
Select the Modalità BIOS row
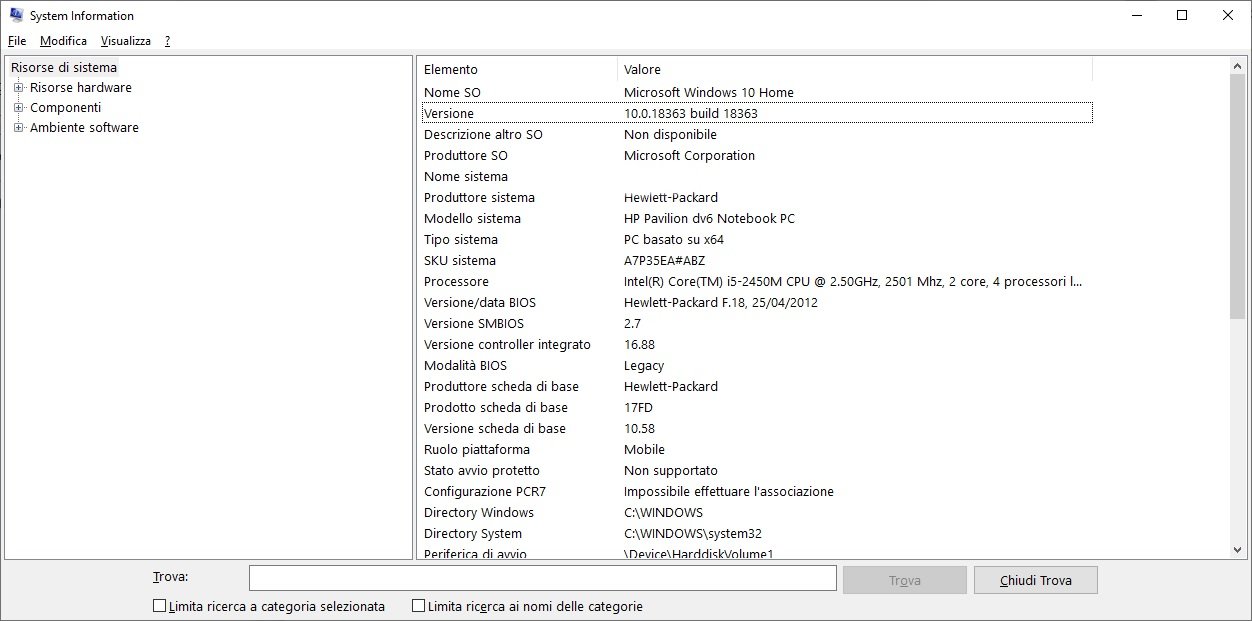[x=757, y=366]
